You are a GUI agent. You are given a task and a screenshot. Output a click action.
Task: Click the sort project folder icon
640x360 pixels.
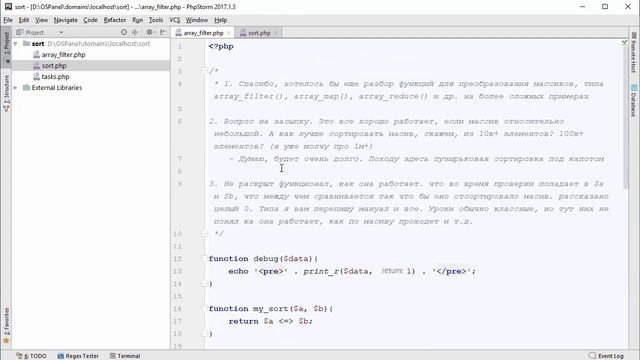tap(26, 43)
